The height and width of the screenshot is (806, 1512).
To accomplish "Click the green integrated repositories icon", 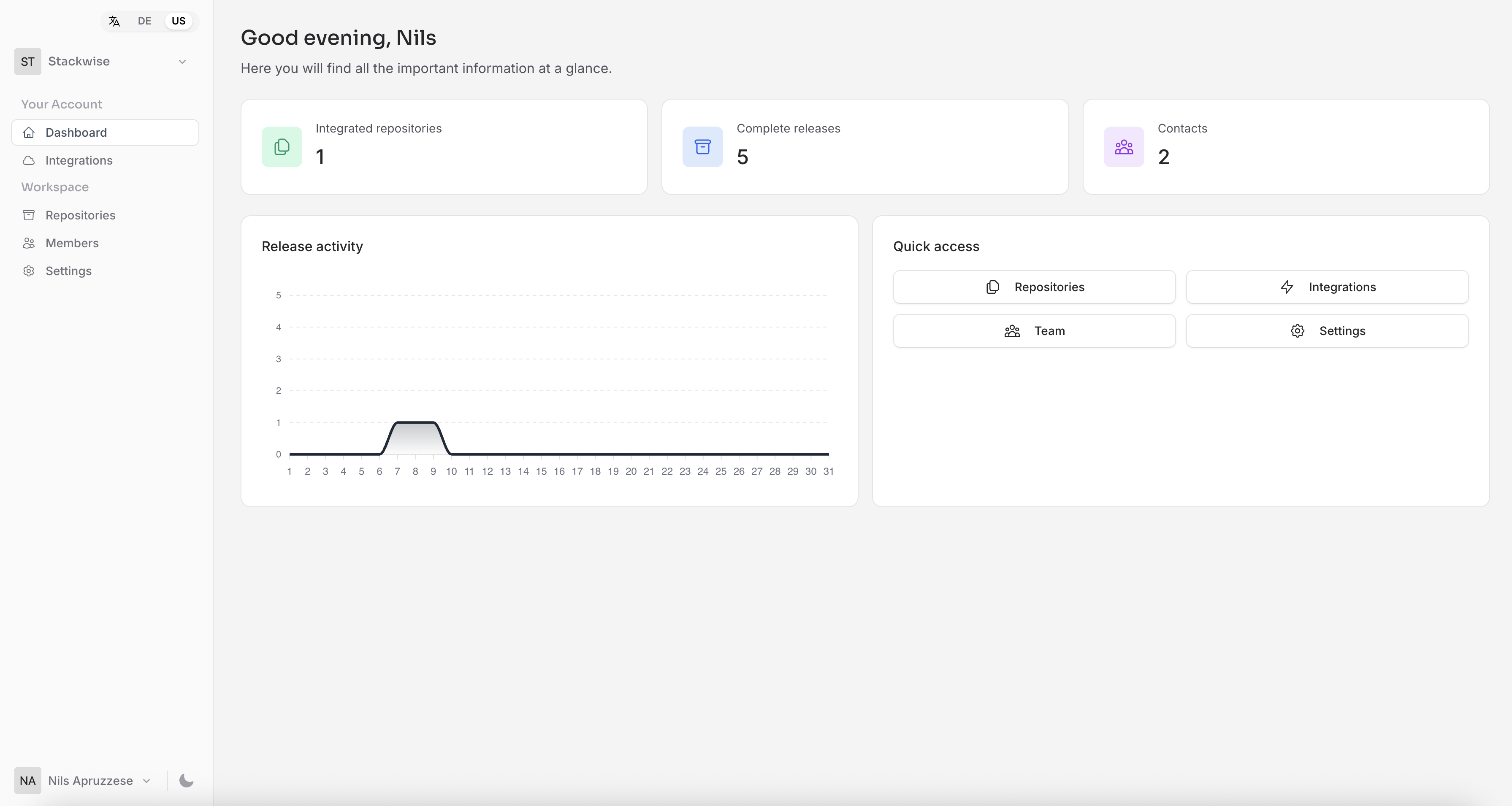I will coord(282,147).
